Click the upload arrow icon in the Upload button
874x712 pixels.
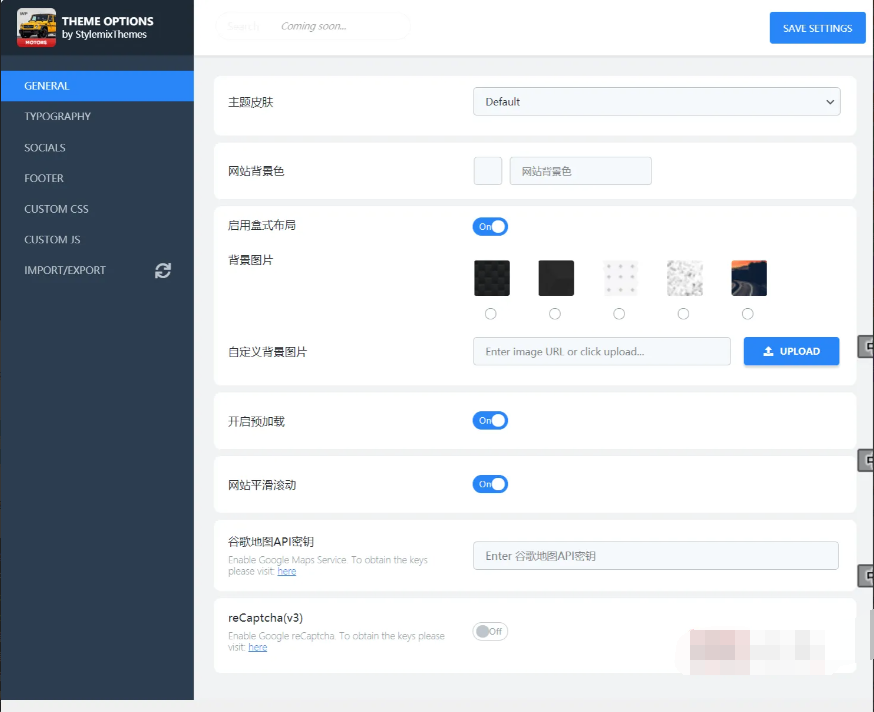point(768,351)
